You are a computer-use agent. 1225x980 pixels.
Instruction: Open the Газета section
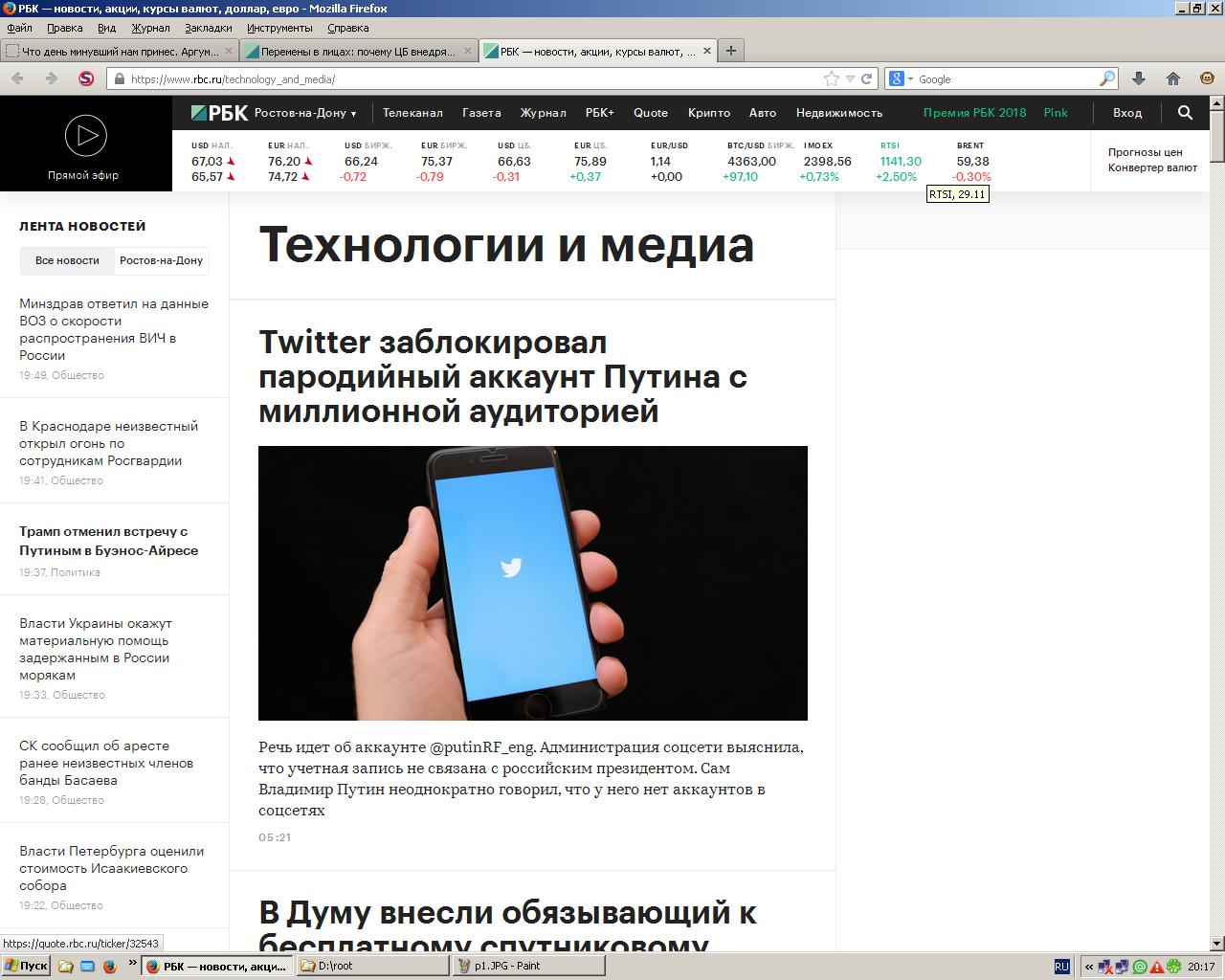[481, 113]
